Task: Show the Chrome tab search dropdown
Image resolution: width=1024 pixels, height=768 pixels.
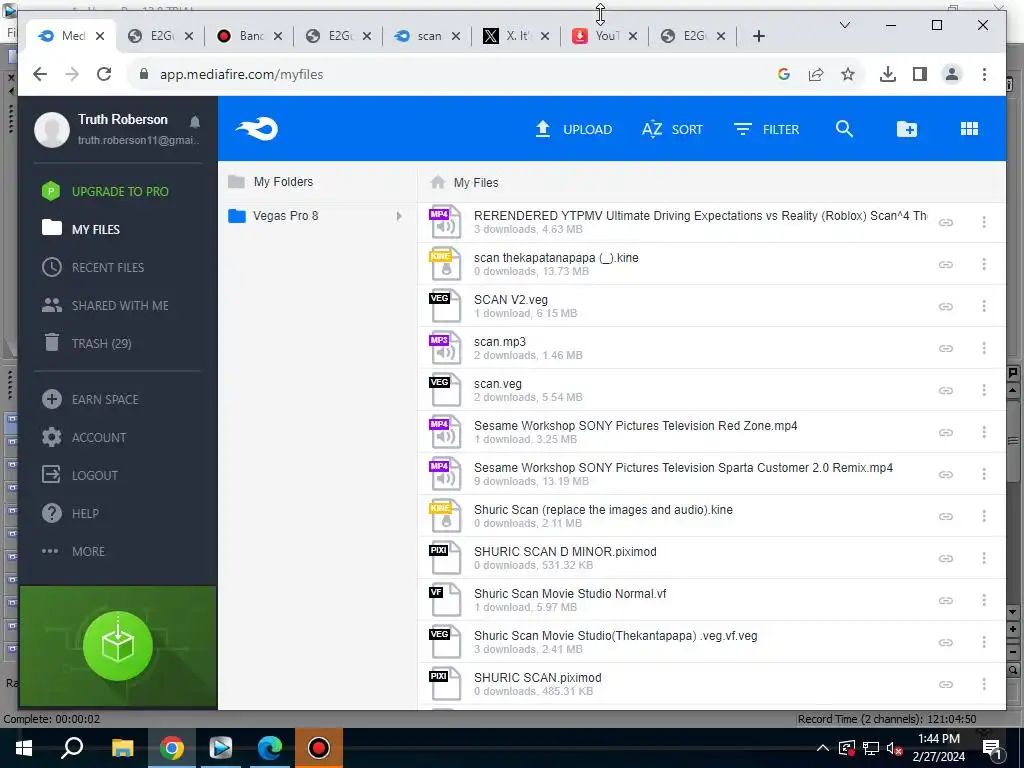Action: point(844,25)
